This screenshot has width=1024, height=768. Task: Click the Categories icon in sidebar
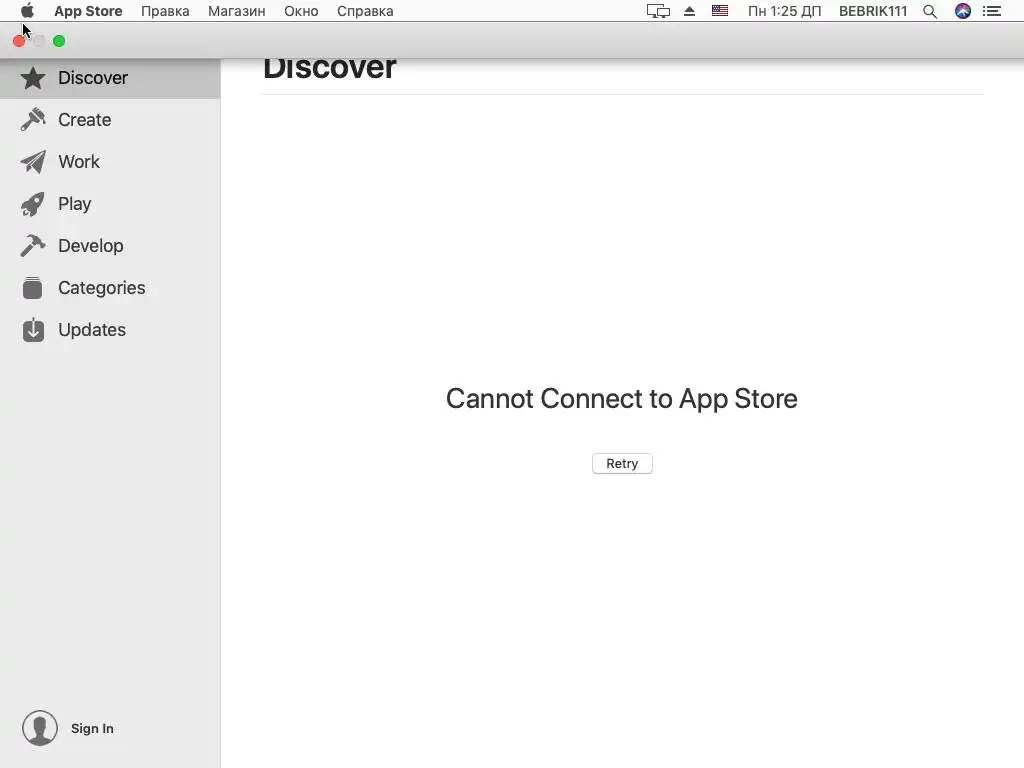click(x=33, y=288)
